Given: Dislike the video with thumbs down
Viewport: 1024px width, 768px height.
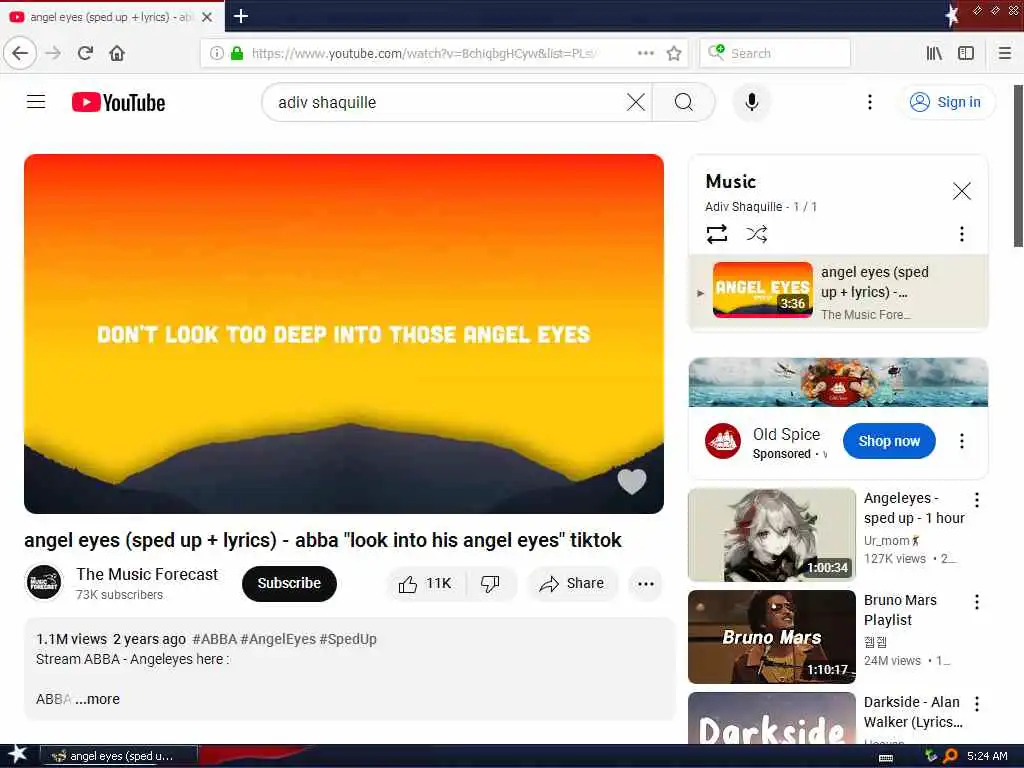Looking at the screenshot, I should click(490, 583).
